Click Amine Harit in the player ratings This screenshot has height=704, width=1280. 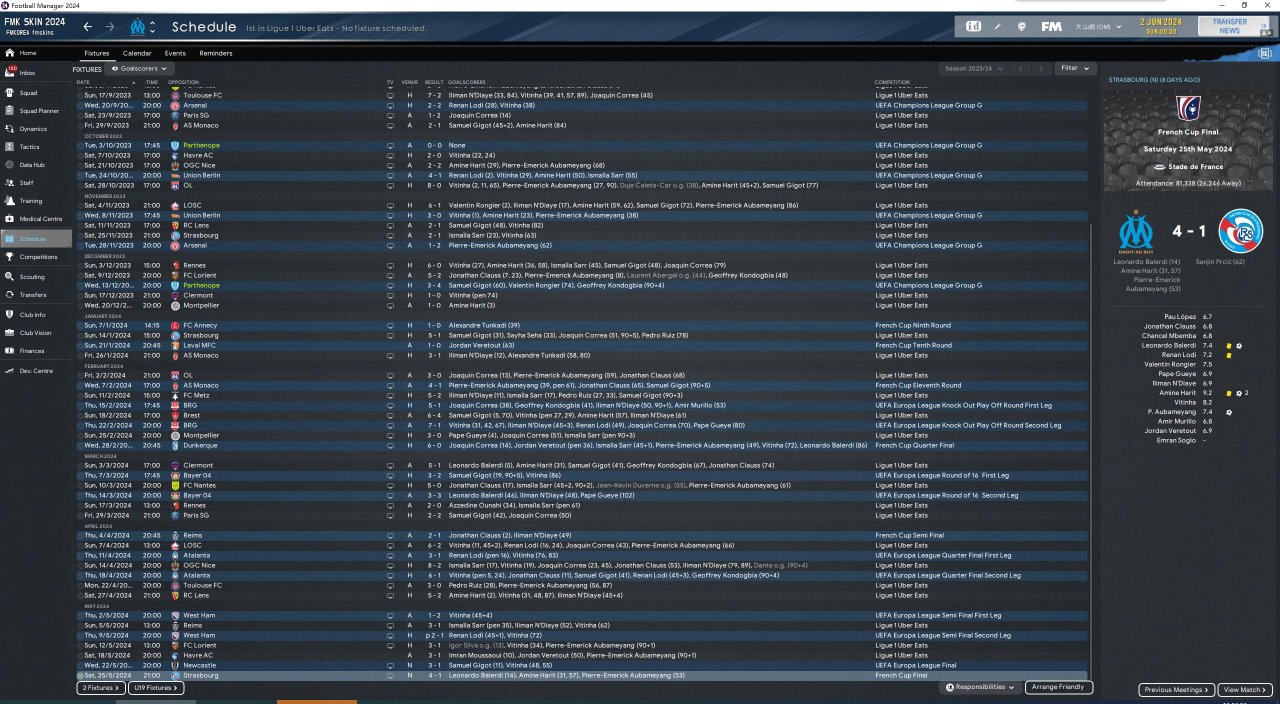(1177, 393)
